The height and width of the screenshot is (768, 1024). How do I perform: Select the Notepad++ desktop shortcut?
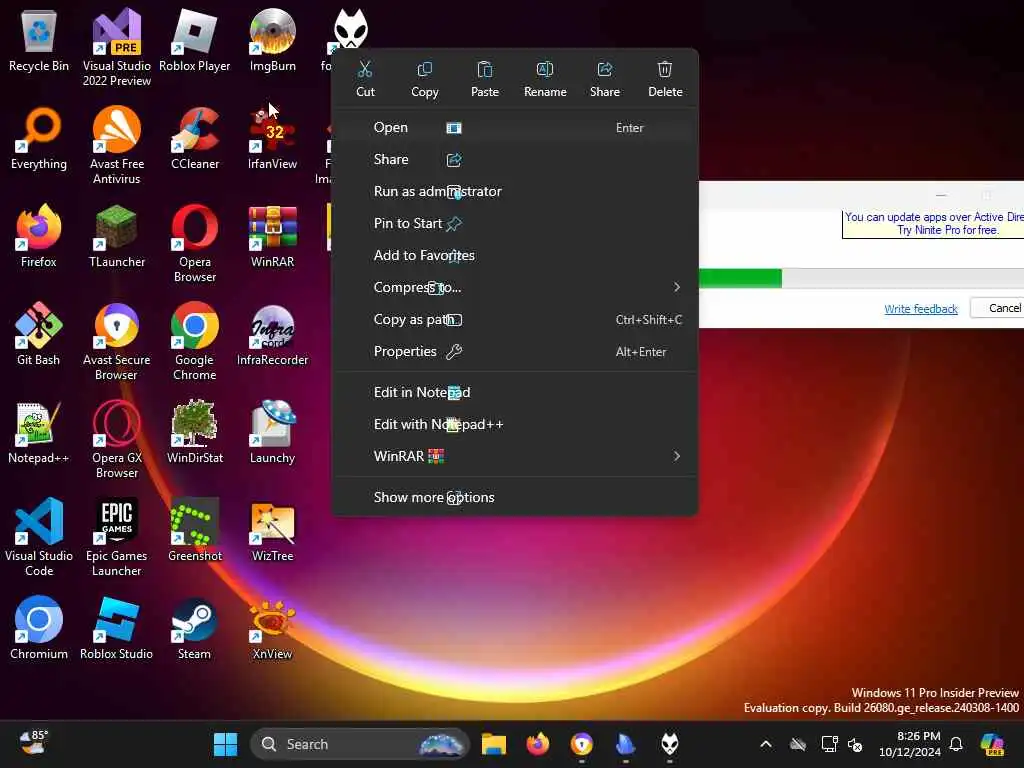(39, 433)
